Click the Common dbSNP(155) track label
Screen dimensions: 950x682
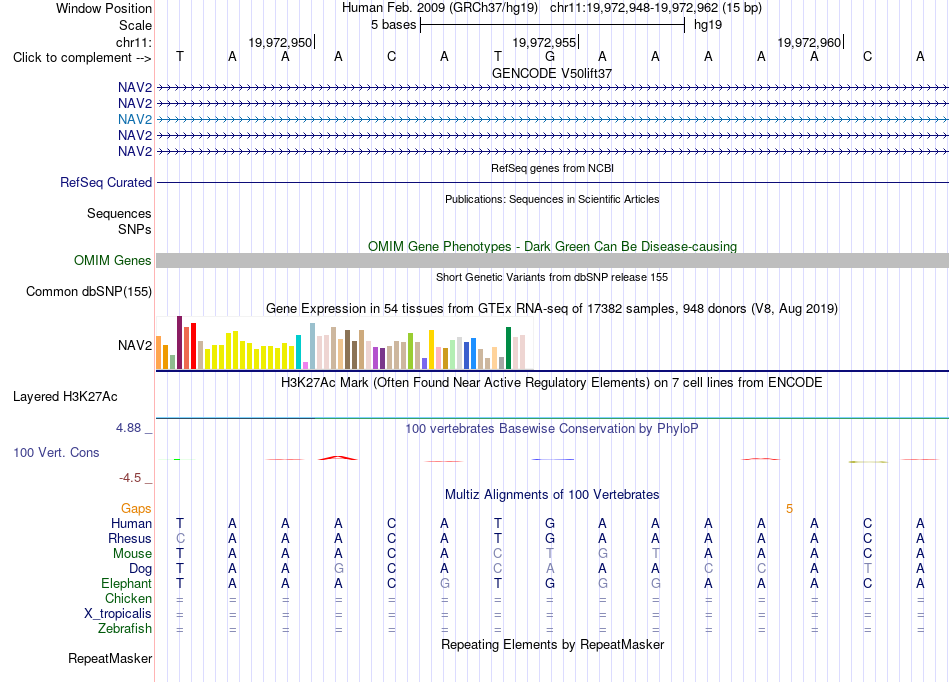pos(88,291)
